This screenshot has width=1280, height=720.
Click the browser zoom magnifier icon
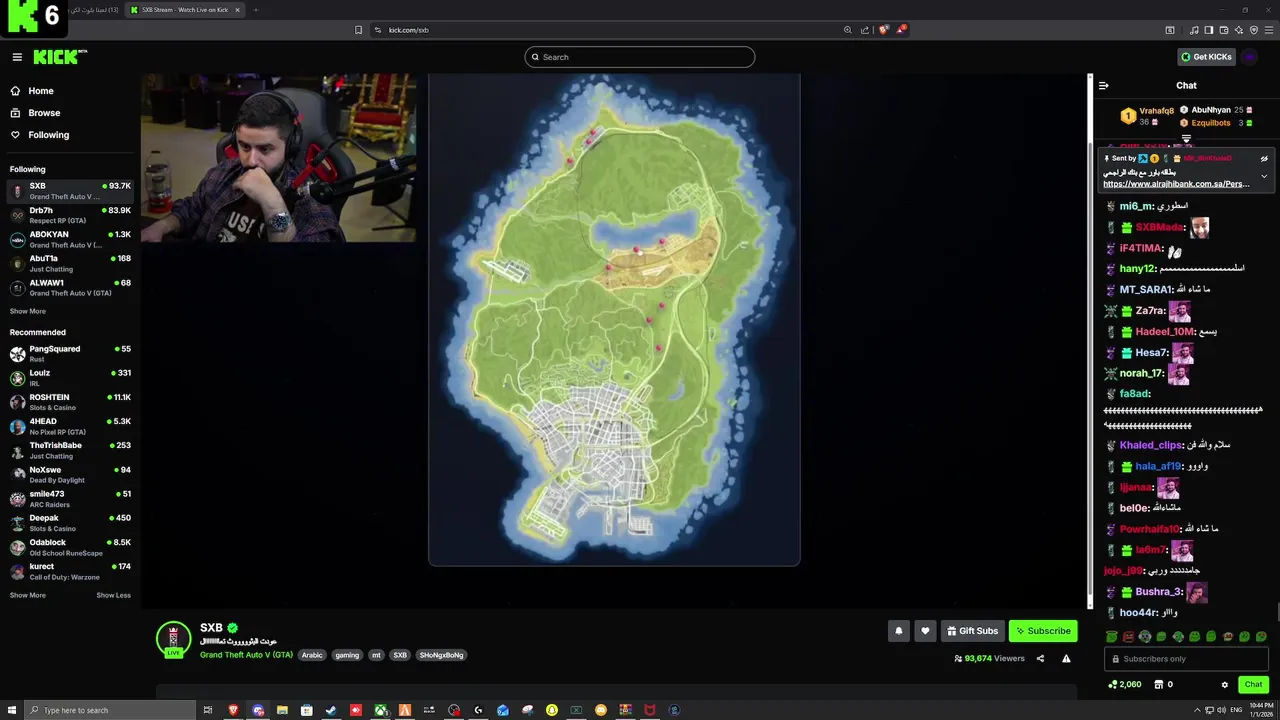(x=848, y=30)
